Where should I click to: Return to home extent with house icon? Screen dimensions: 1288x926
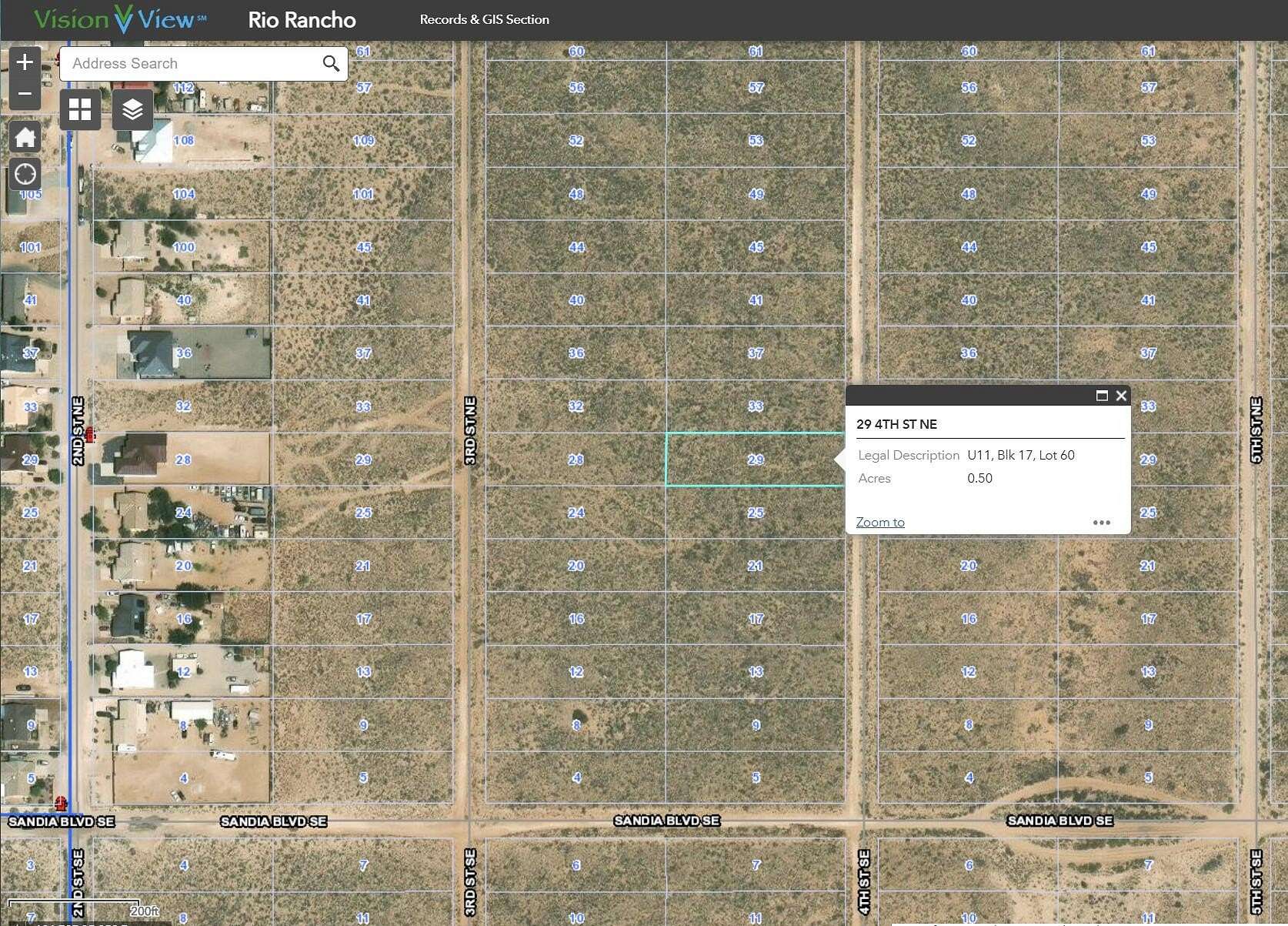[x=25, y=136]
